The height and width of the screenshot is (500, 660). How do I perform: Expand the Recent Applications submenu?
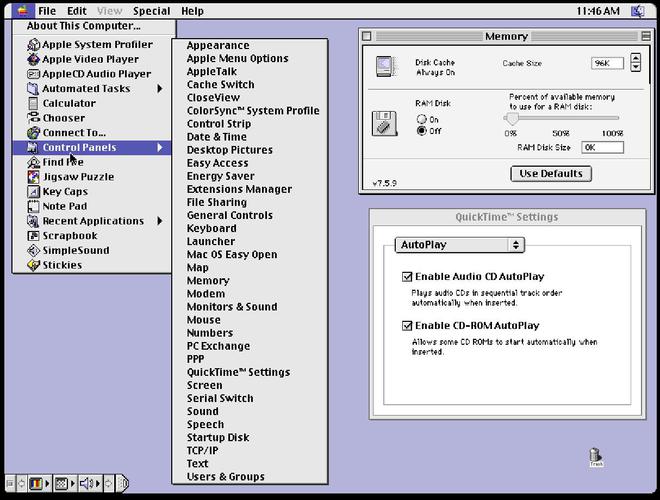click(91, 221)
